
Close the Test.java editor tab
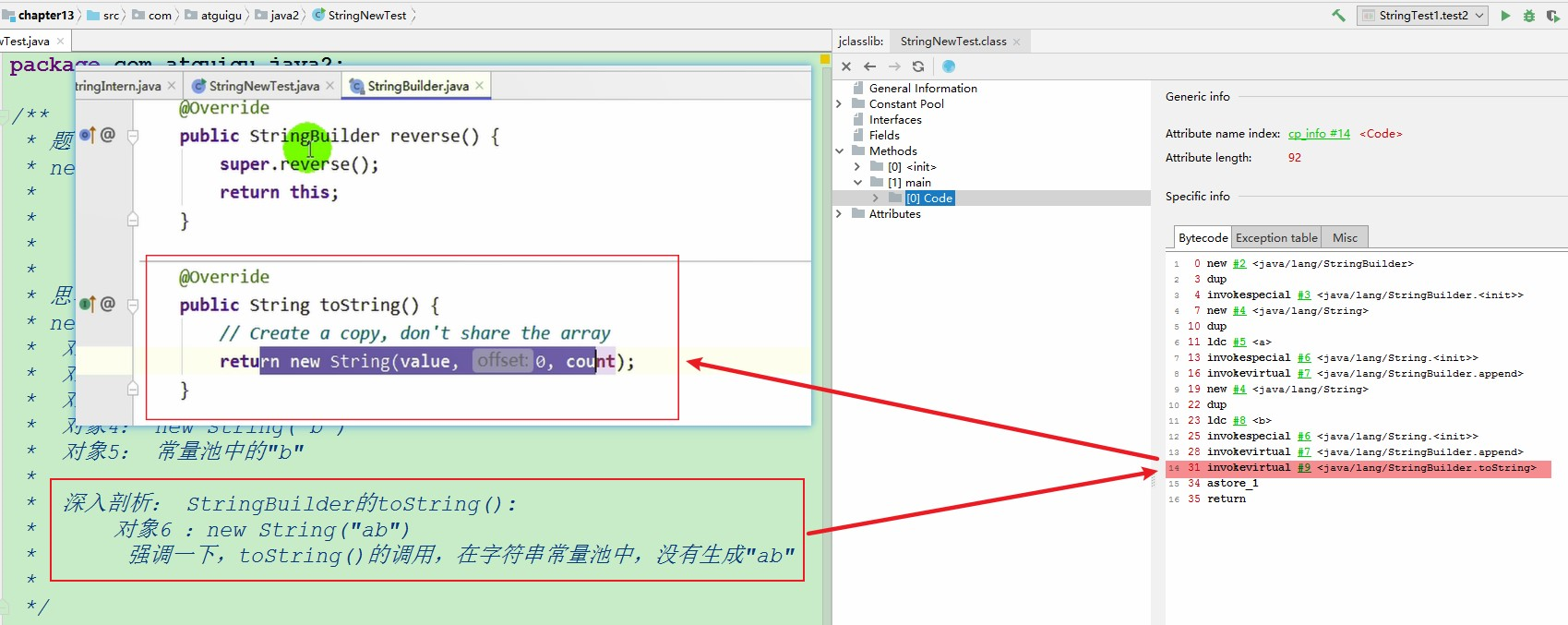click(x=61, y=42)
